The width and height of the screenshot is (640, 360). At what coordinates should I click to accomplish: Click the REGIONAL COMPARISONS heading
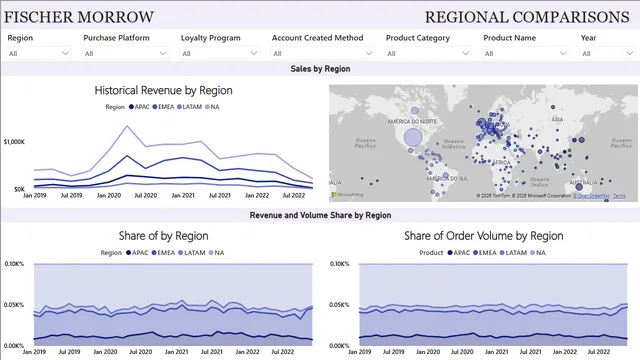coord(527,17)
